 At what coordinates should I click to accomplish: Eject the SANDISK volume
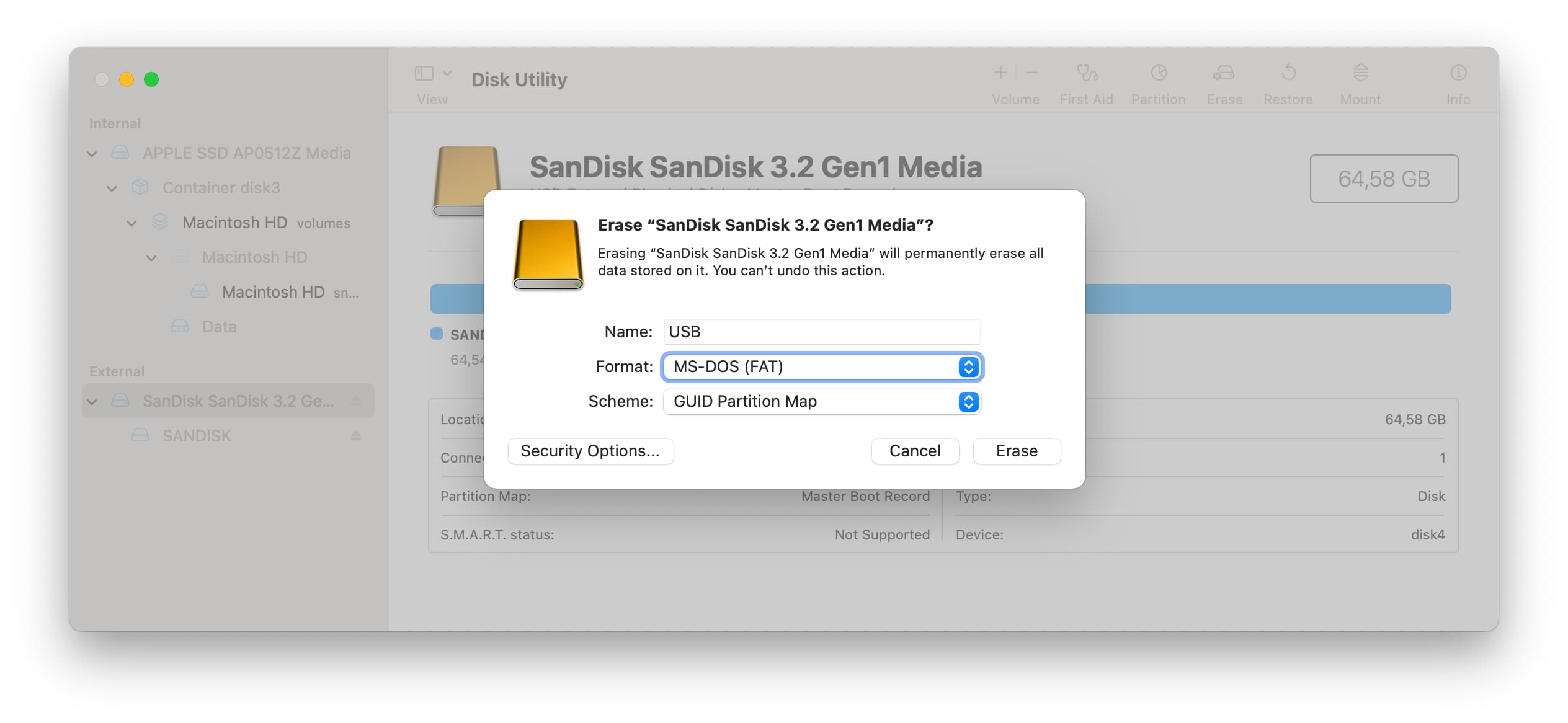(x=355, y=435)
